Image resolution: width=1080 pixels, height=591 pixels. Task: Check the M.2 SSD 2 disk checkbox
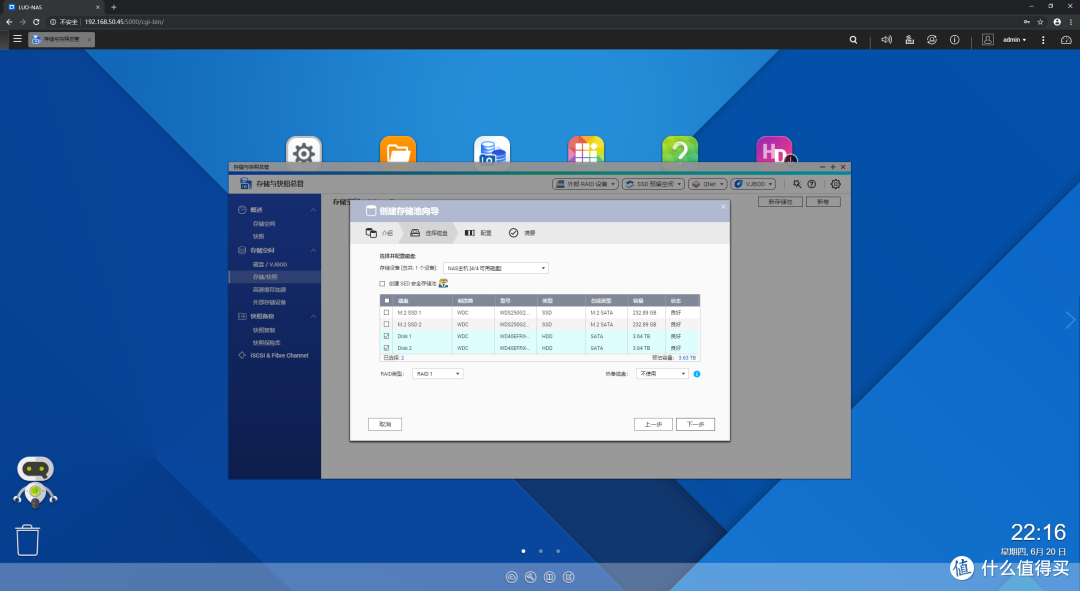(386, 324)
